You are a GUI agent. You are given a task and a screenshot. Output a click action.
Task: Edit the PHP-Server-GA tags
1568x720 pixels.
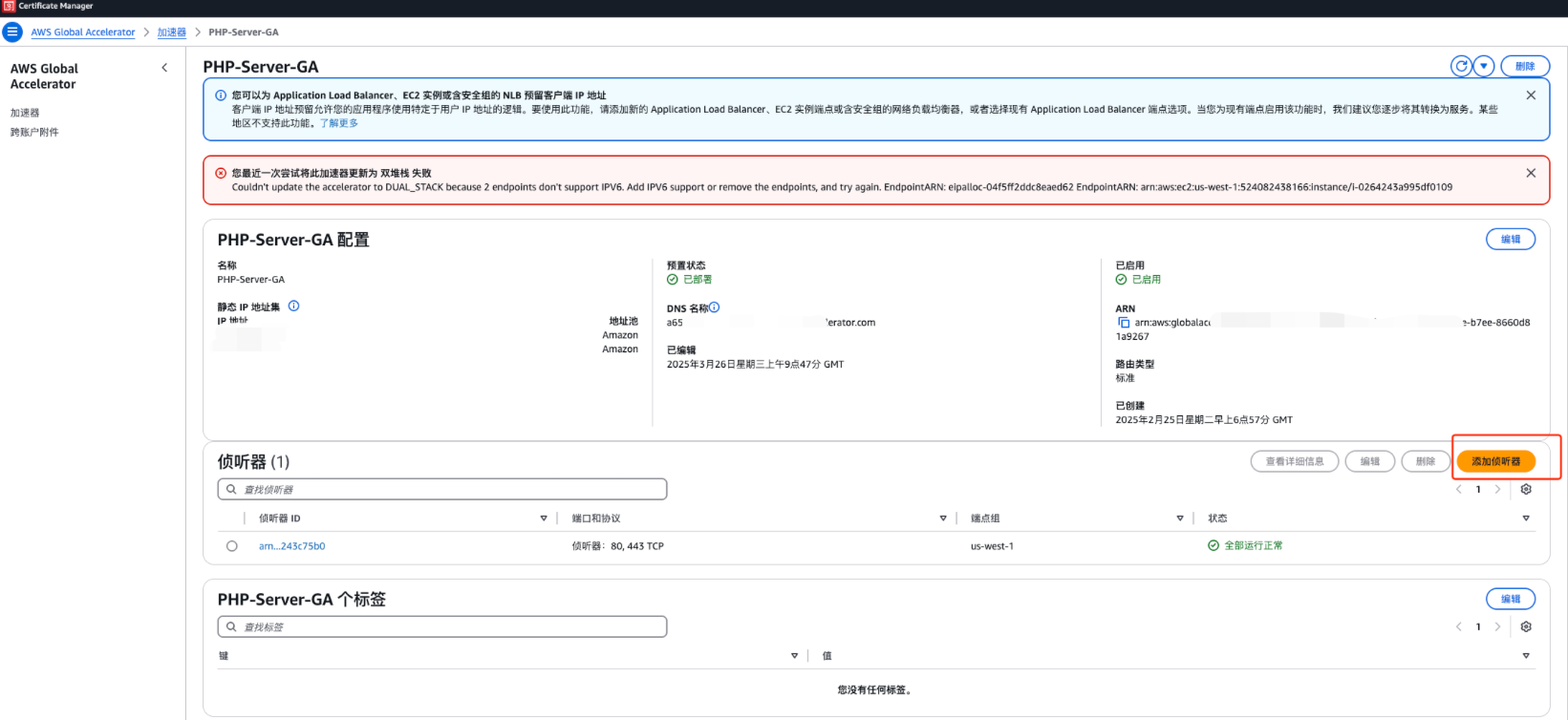[1511, 599]
